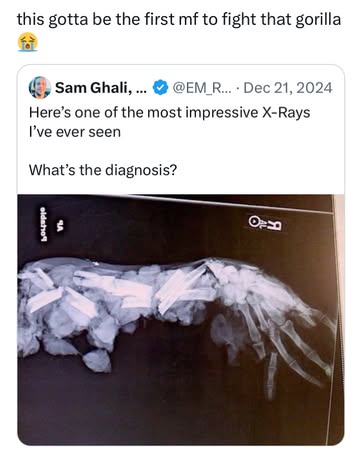Click the caption about fighting that gorilla
360x450 pixels.
(179, 20)
